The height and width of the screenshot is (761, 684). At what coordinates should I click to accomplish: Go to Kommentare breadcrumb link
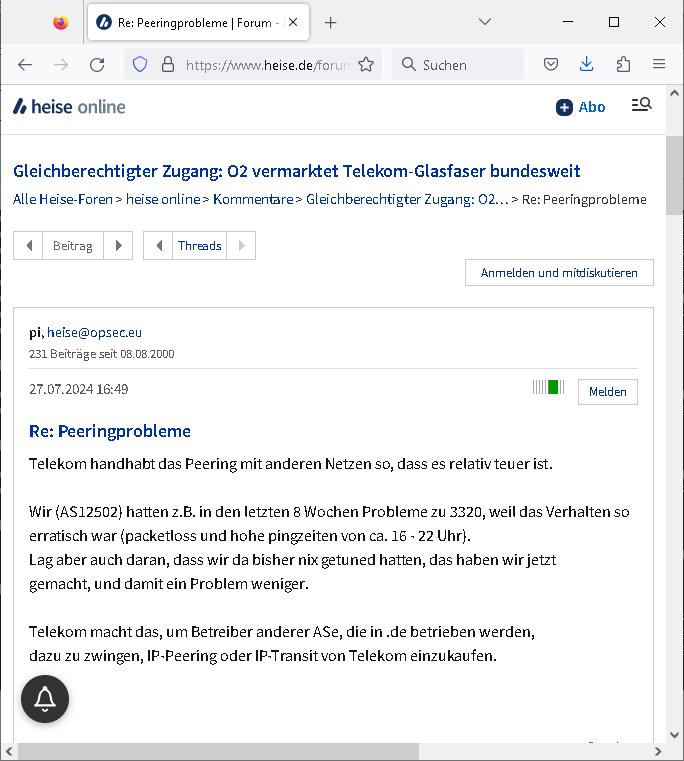253,199
